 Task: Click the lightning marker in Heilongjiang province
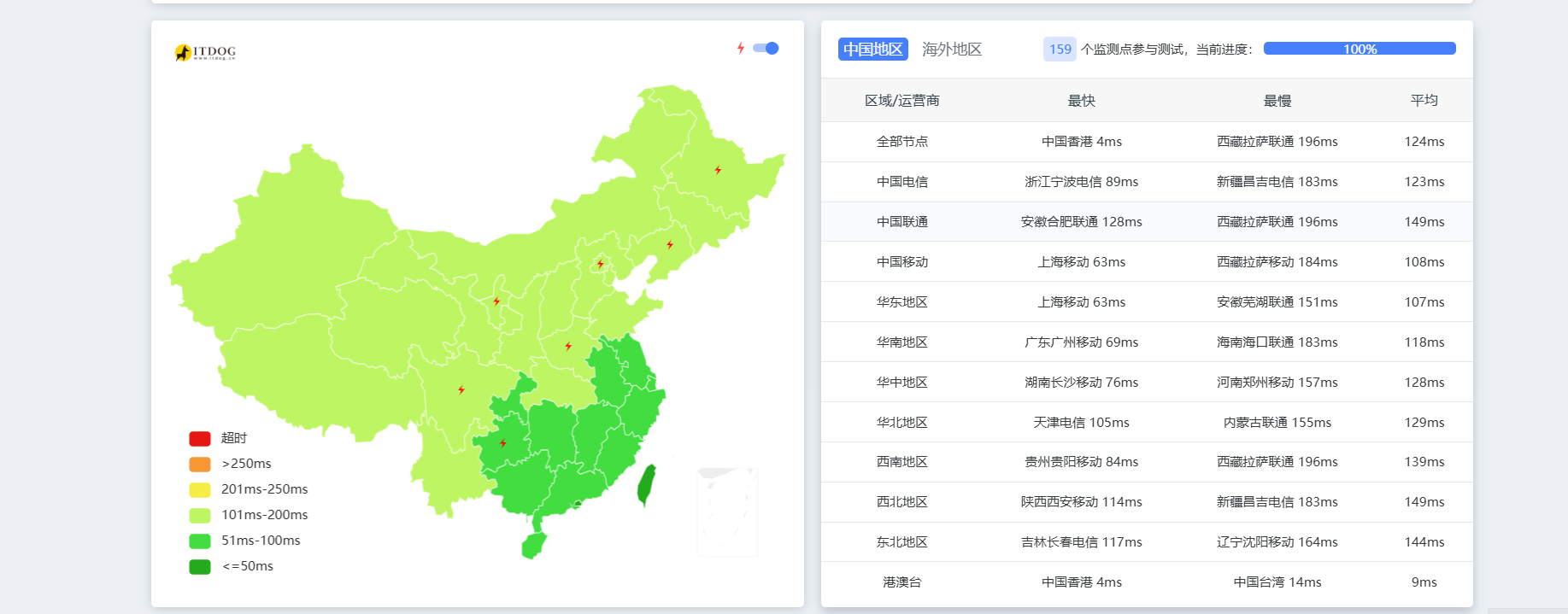718,170
